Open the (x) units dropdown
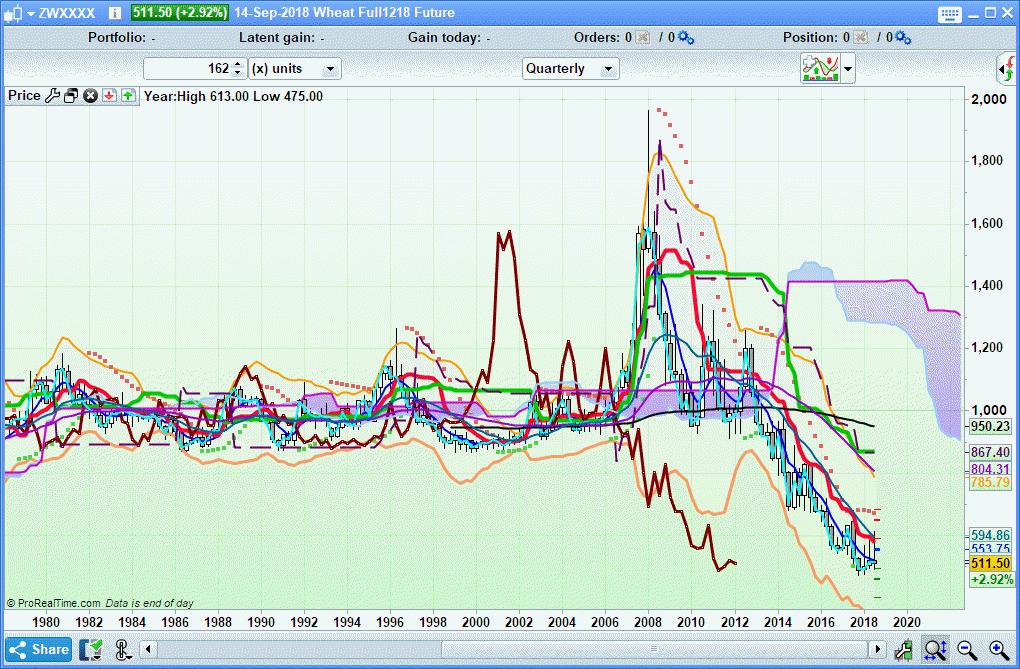The height and width of the screenshot is (669, 1020). pos(330,69)
